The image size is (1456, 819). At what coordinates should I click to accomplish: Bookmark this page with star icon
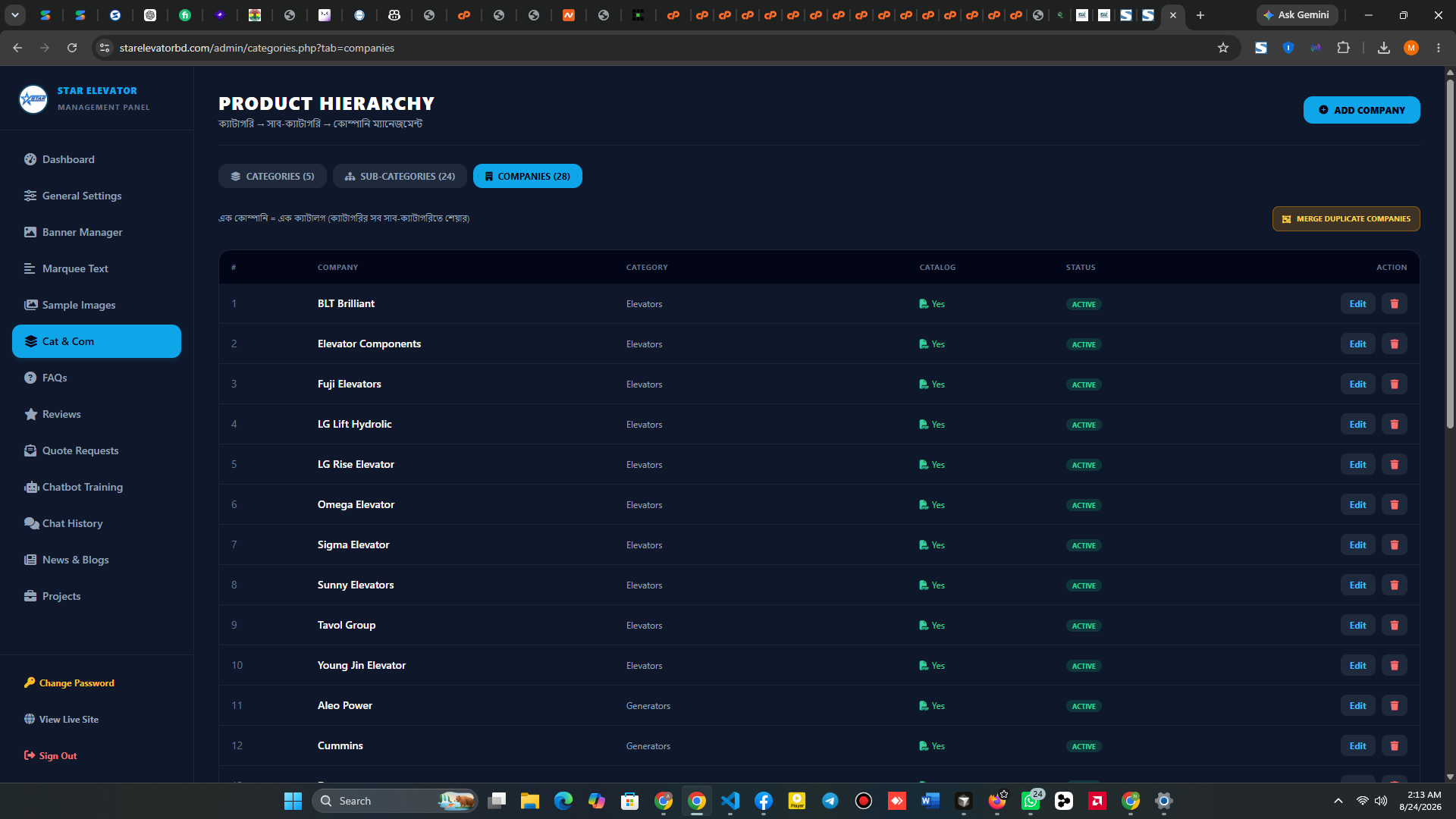1222,48
